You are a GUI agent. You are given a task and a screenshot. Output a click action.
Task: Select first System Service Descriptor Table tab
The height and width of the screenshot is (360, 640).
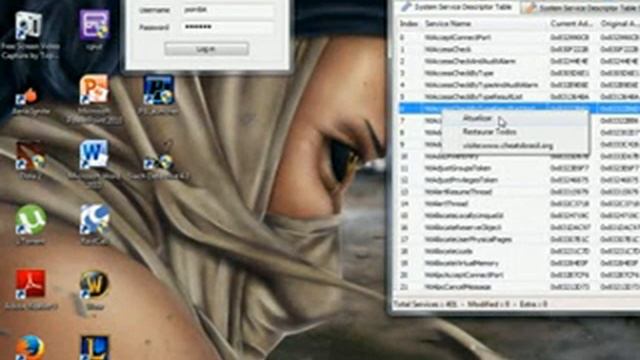(x=456, y=7)
